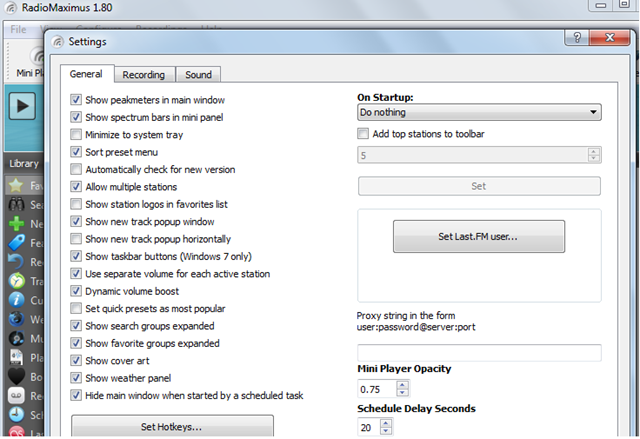Click the Set Hotkeys button
640x439 pixels.
pos(172,428)
